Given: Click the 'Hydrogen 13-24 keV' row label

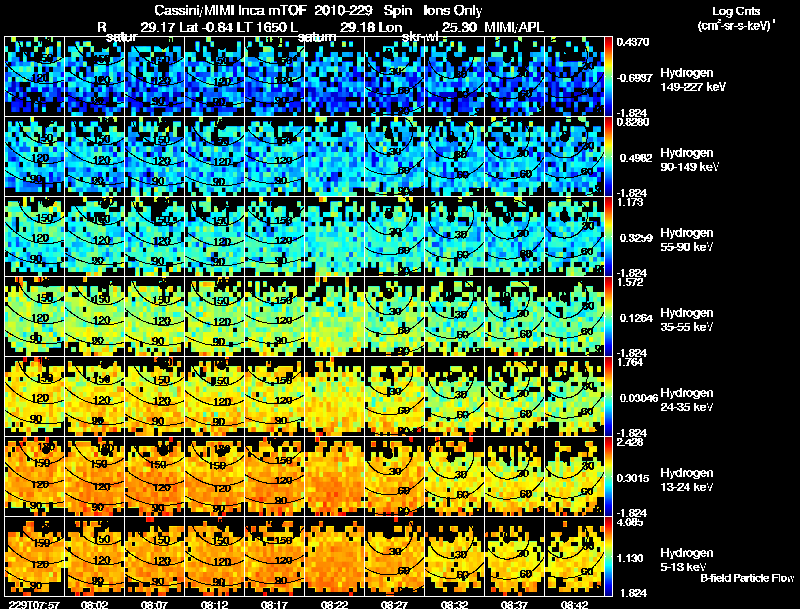Looking at the screenshot, I should pos(687,480).
